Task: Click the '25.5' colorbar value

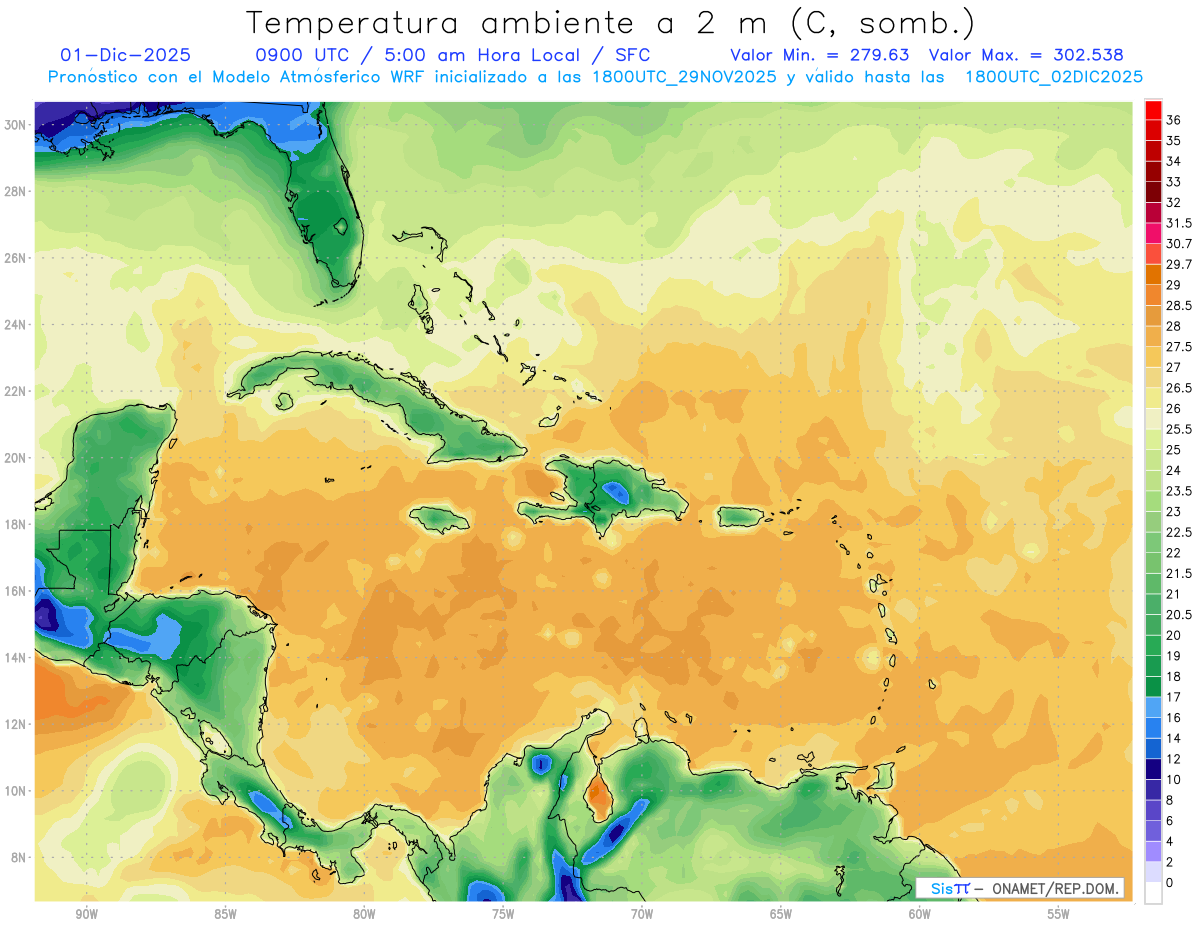Action: (x=1179, y=429)
